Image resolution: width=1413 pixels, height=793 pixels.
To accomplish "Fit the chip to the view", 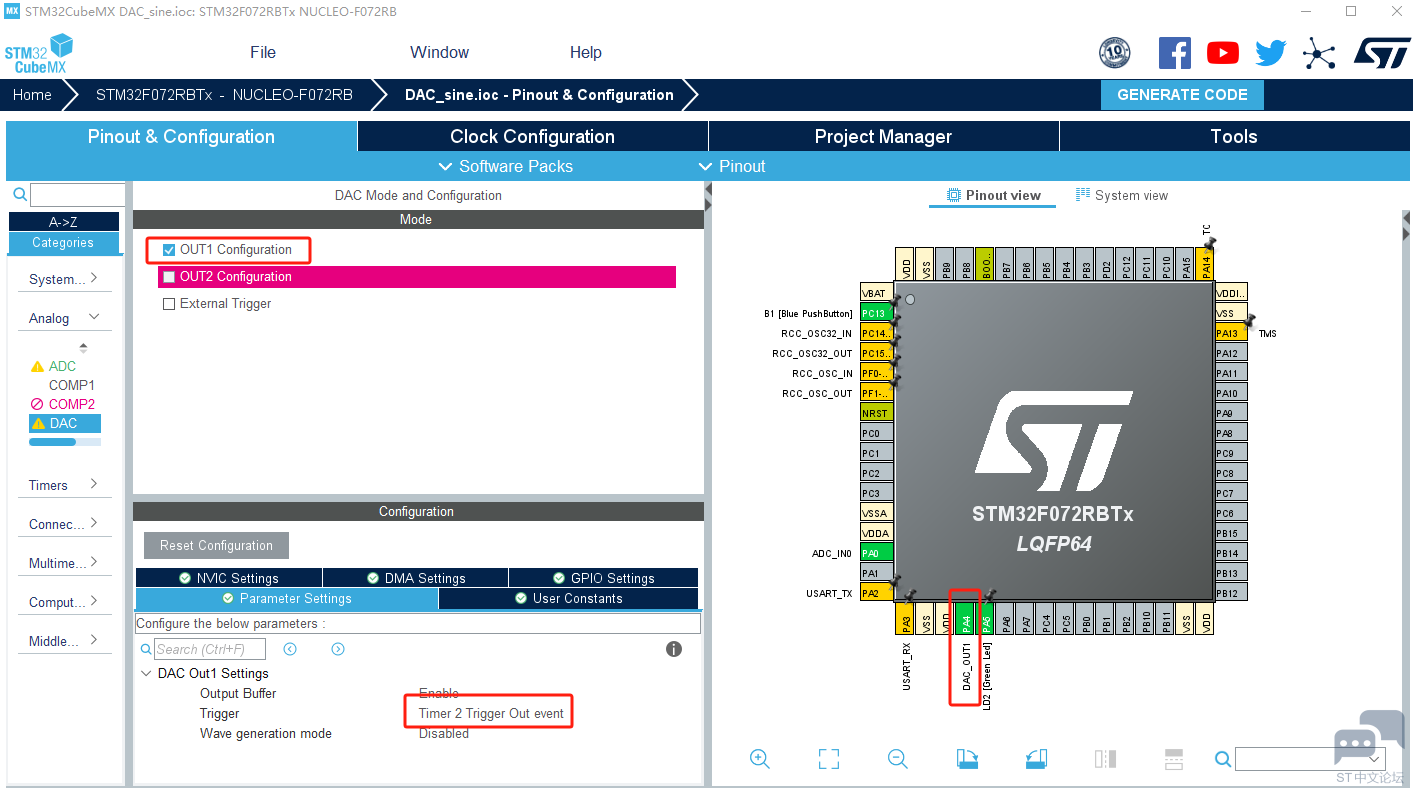I will pos(829,759).
